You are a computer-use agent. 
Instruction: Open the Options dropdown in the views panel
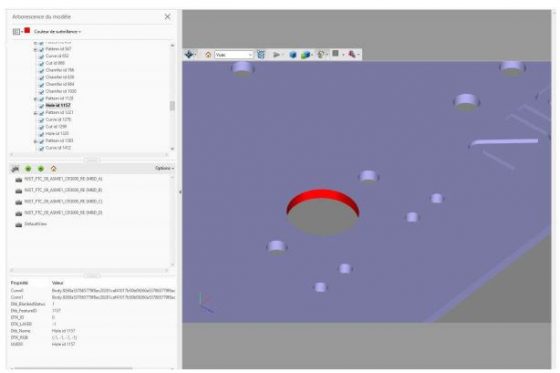pyautogui.click(x=165, y=168)
